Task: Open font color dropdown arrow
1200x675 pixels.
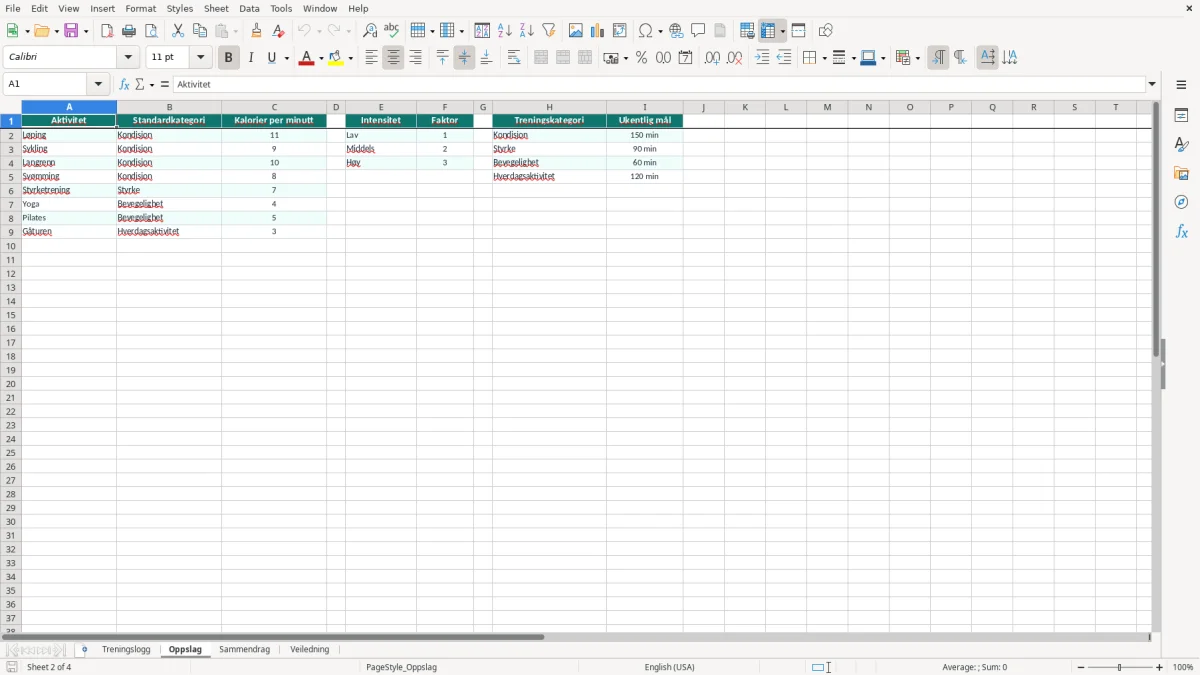Action: 321,59
